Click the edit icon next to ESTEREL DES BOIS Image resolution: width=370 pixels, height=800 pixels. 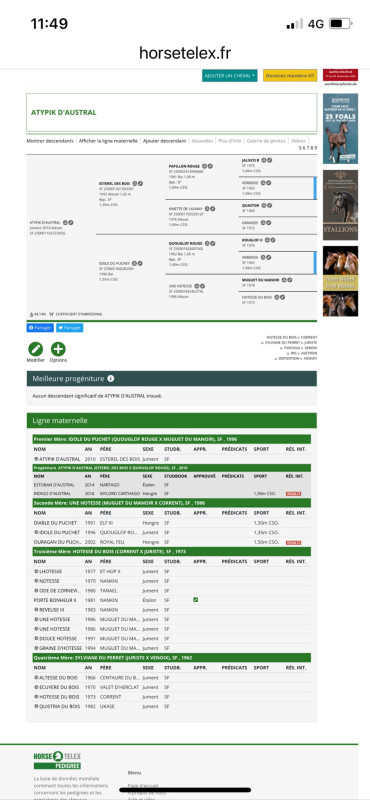[140, 183]
